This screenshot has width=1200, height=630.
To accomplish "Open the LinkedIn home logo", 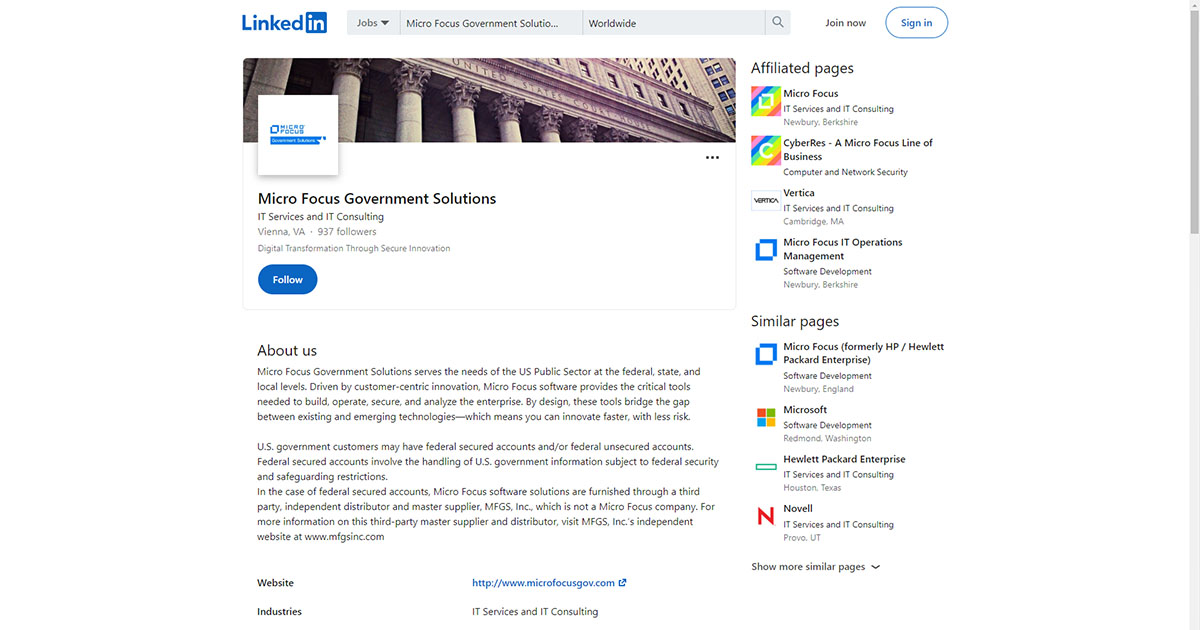I will click(x=284, y=22).
